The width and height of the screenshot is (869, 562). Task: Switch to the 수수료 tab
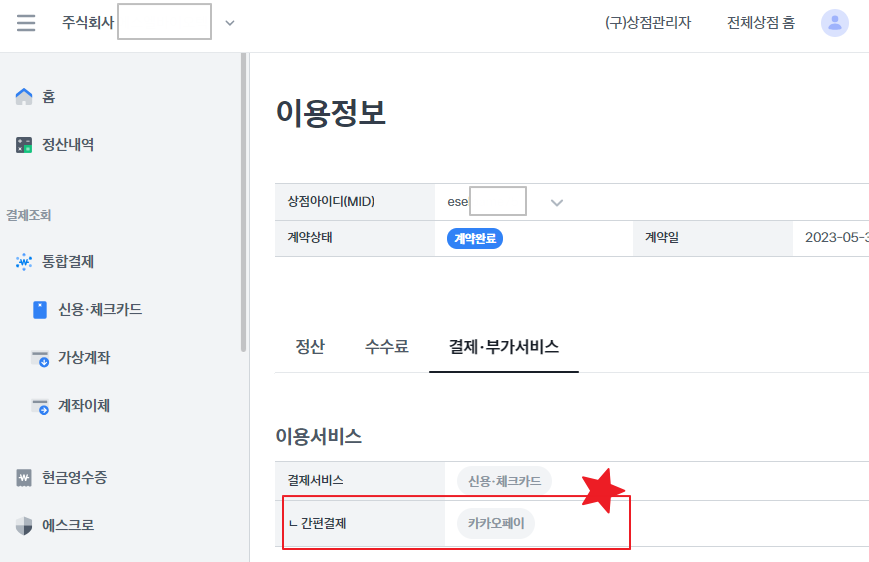(387, 347)
